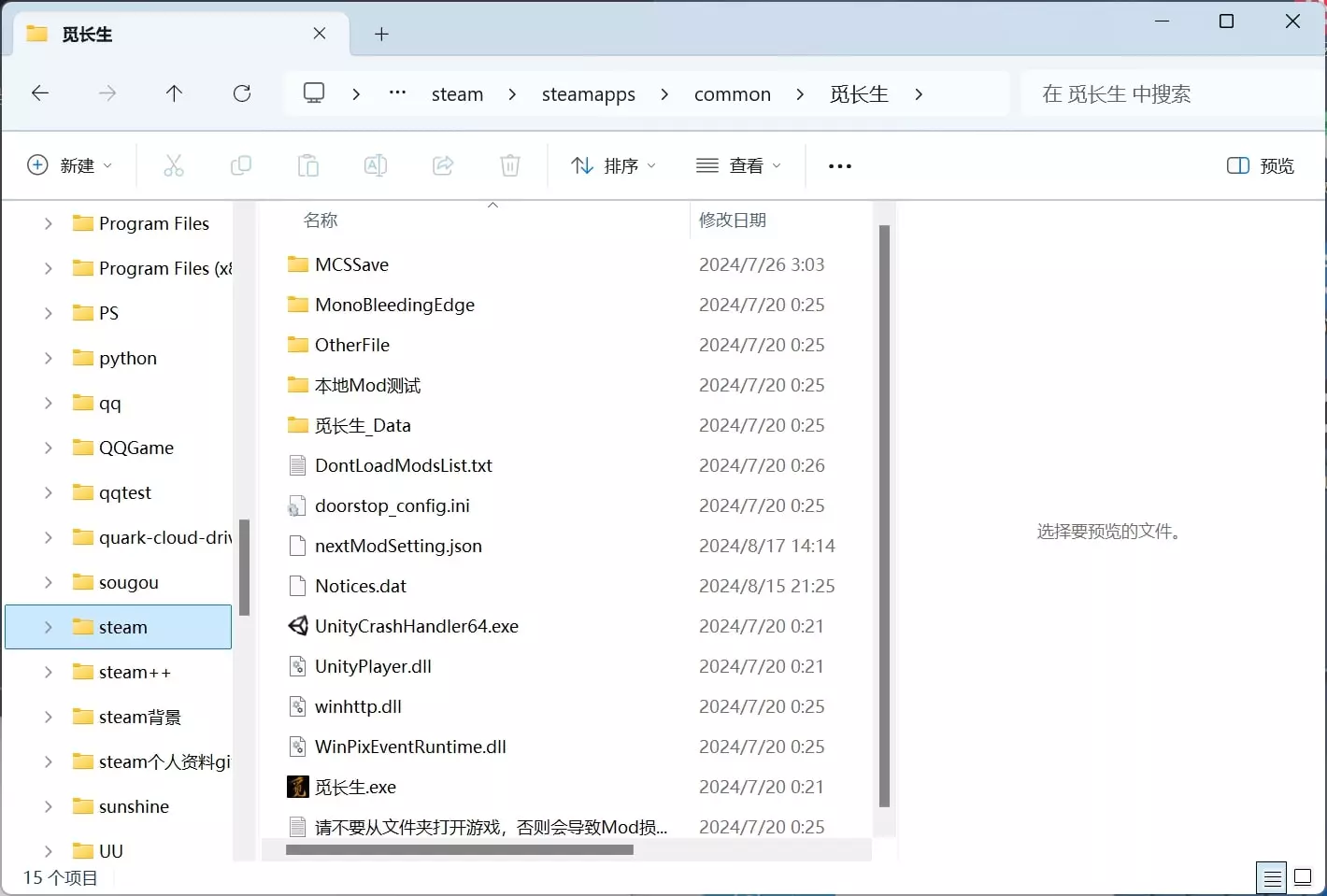Click the 在 觅长生 中搜索 search box

(1173, 93)
